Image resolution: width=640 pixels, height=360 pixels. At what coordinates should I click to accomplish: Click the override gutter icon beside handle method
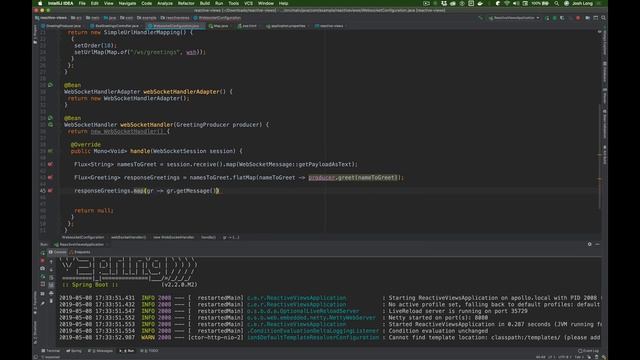click(x=51, y=151)
